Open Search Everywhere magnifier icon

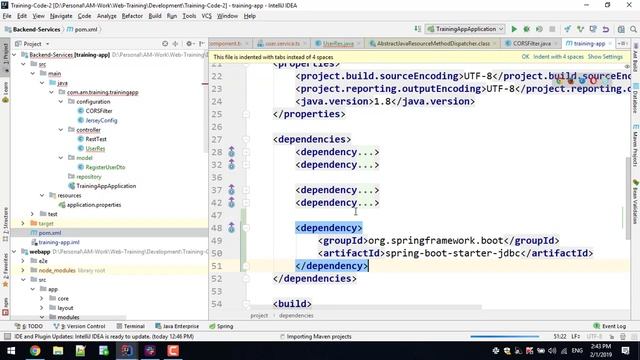[x=633, y=29]
